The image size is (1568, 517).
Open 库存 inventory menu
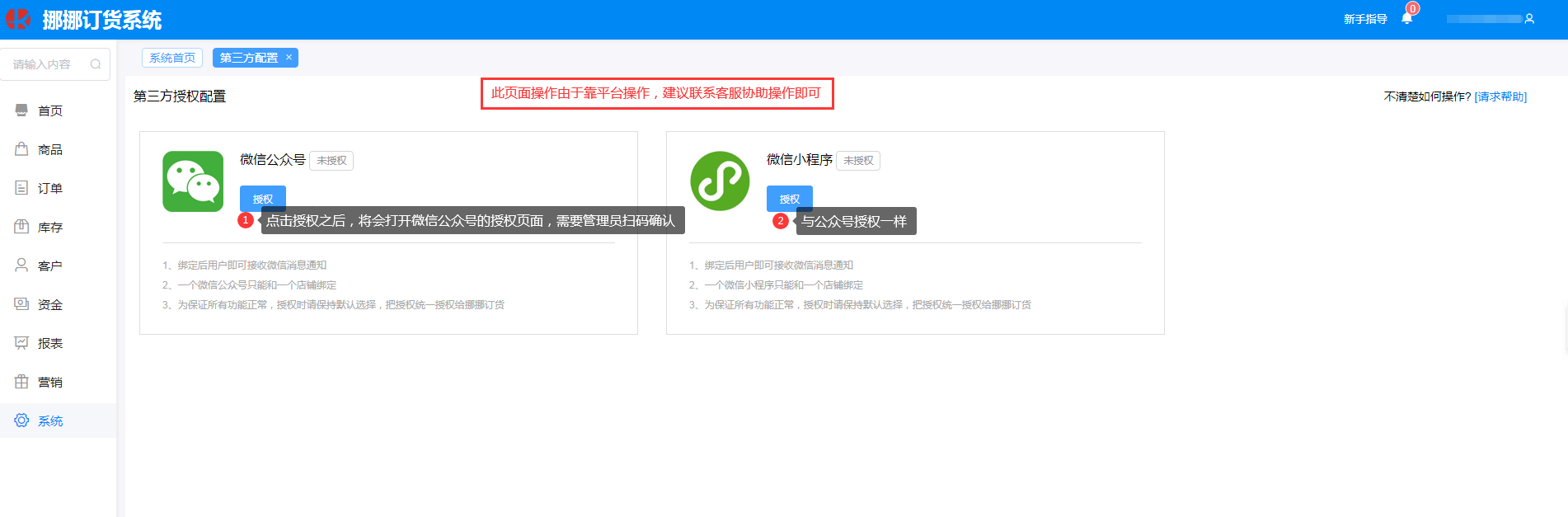[x=49, y=227]
